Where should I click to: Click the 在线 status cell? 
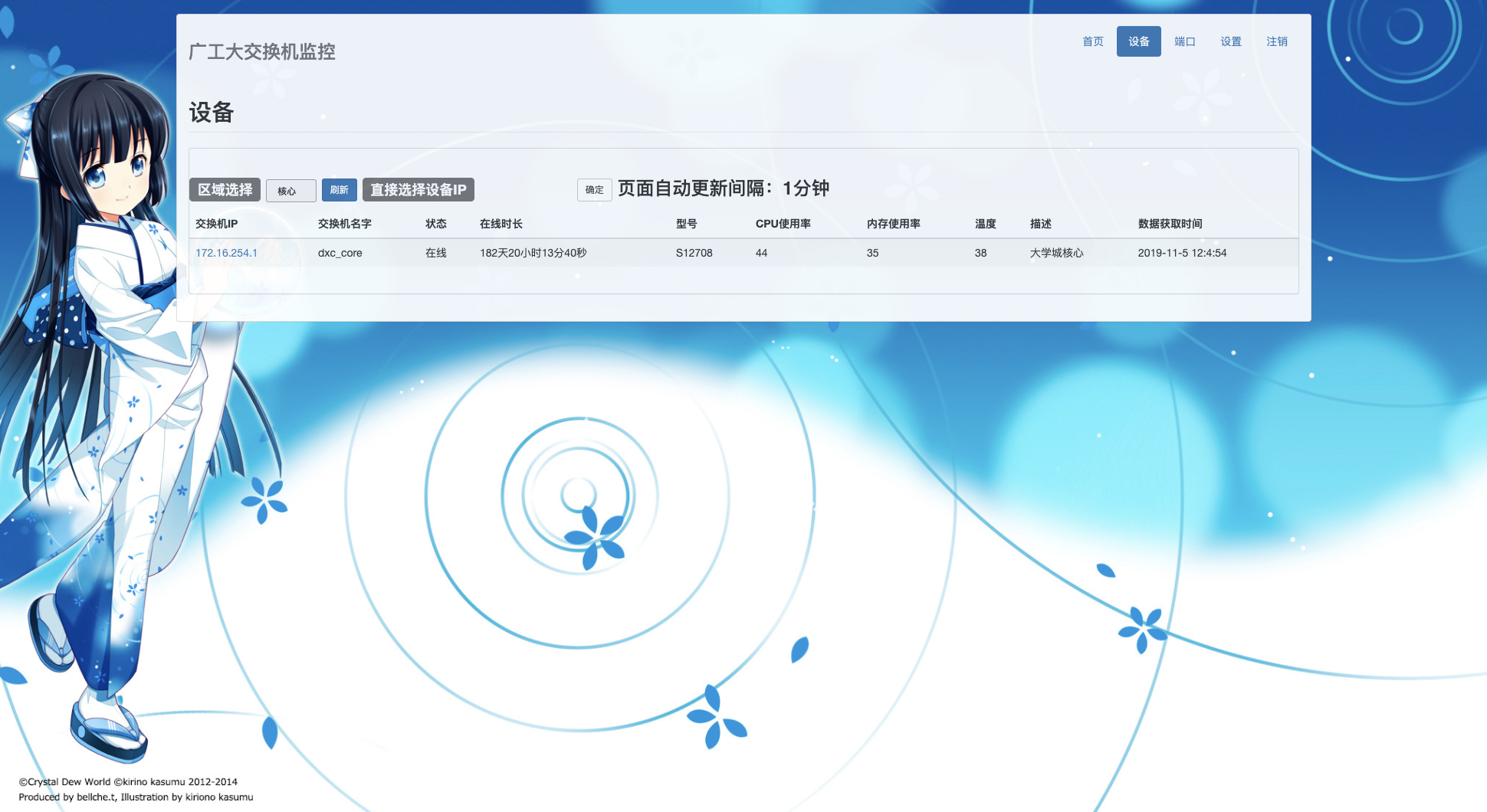click(x=435, y=253)
